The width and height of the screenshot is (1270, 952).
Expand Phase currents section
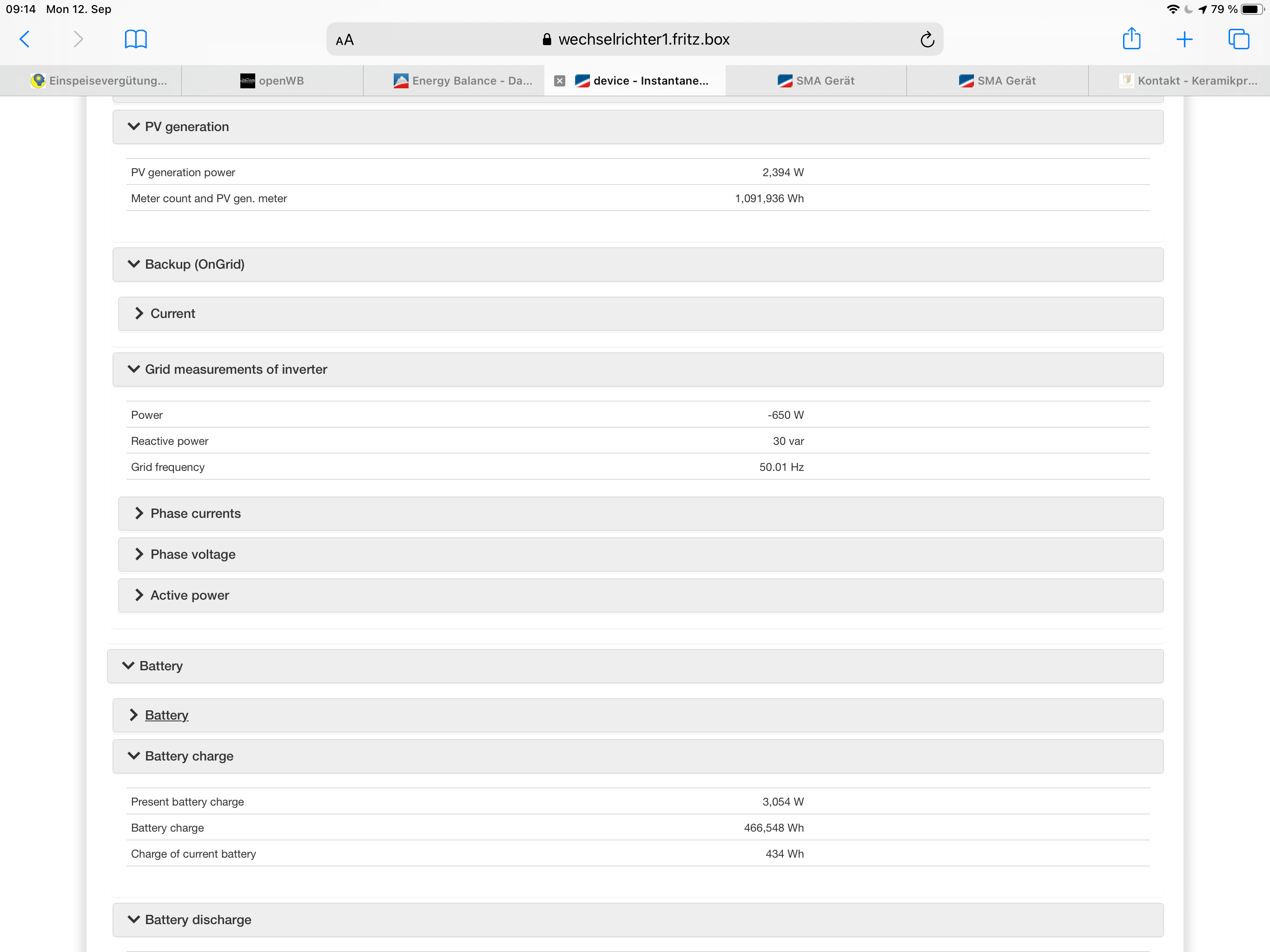(x=195, y=513)
